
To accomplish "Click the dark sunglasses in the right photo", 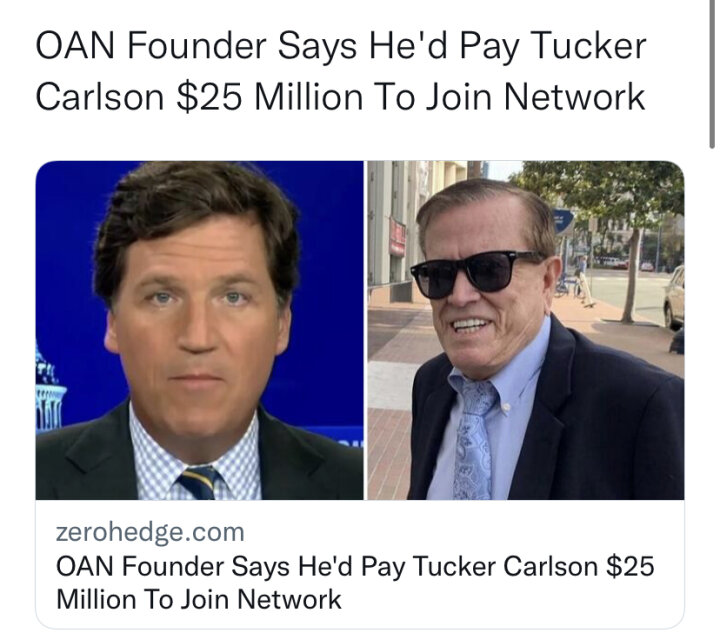I will point(474,274).
